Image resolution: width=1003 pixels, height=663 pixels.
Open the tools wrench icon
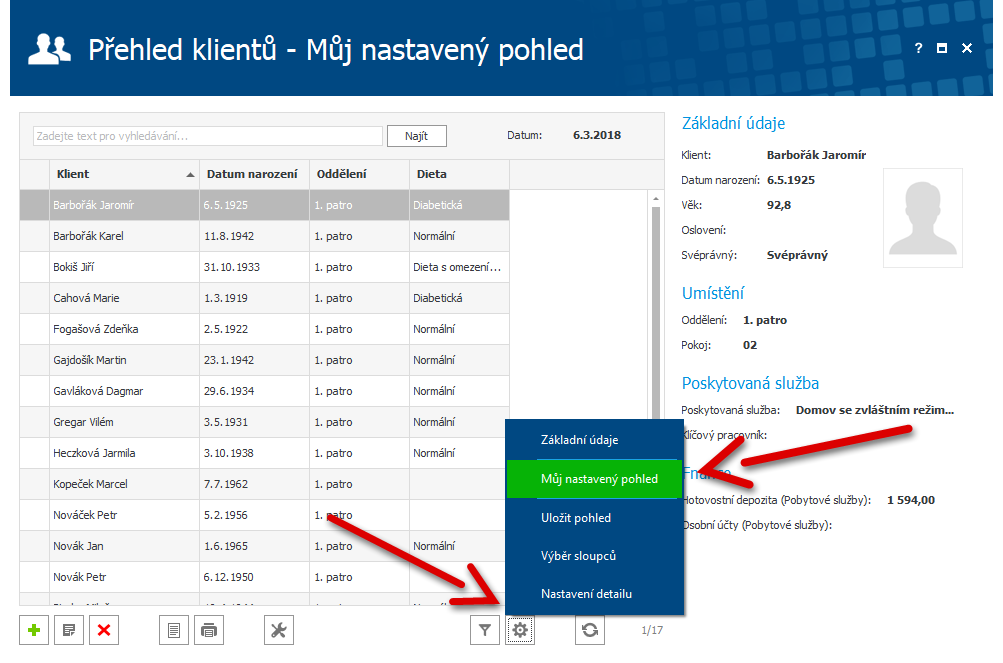[279, 630]
